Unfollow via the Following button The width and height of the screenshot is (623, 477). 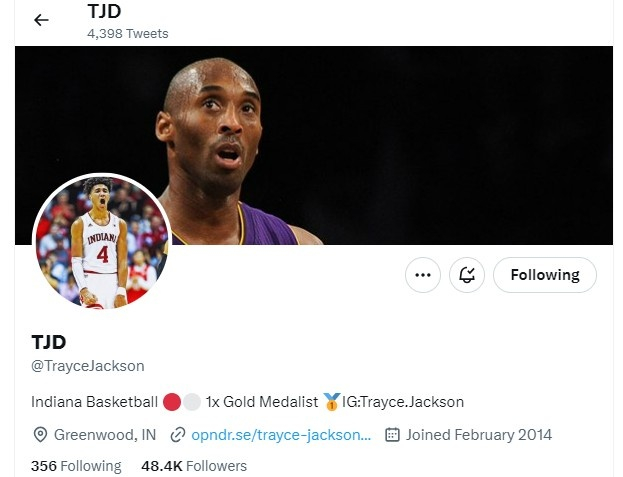[545, 275]
